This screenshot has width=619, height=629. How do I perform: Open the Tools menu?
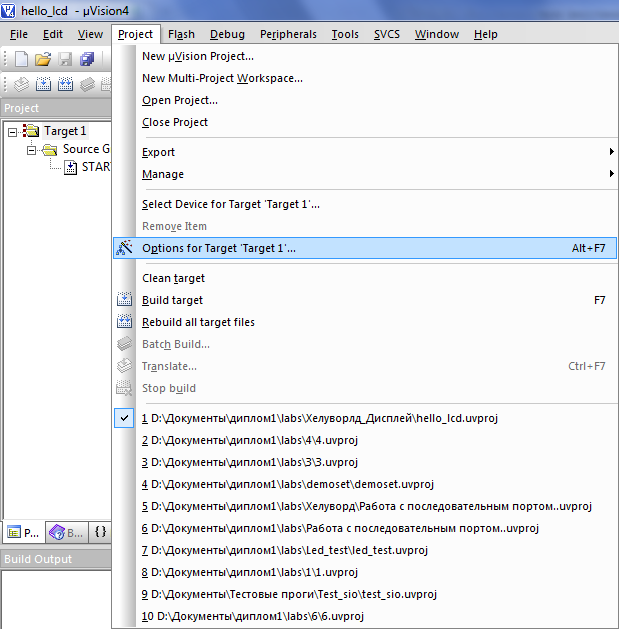345,34
